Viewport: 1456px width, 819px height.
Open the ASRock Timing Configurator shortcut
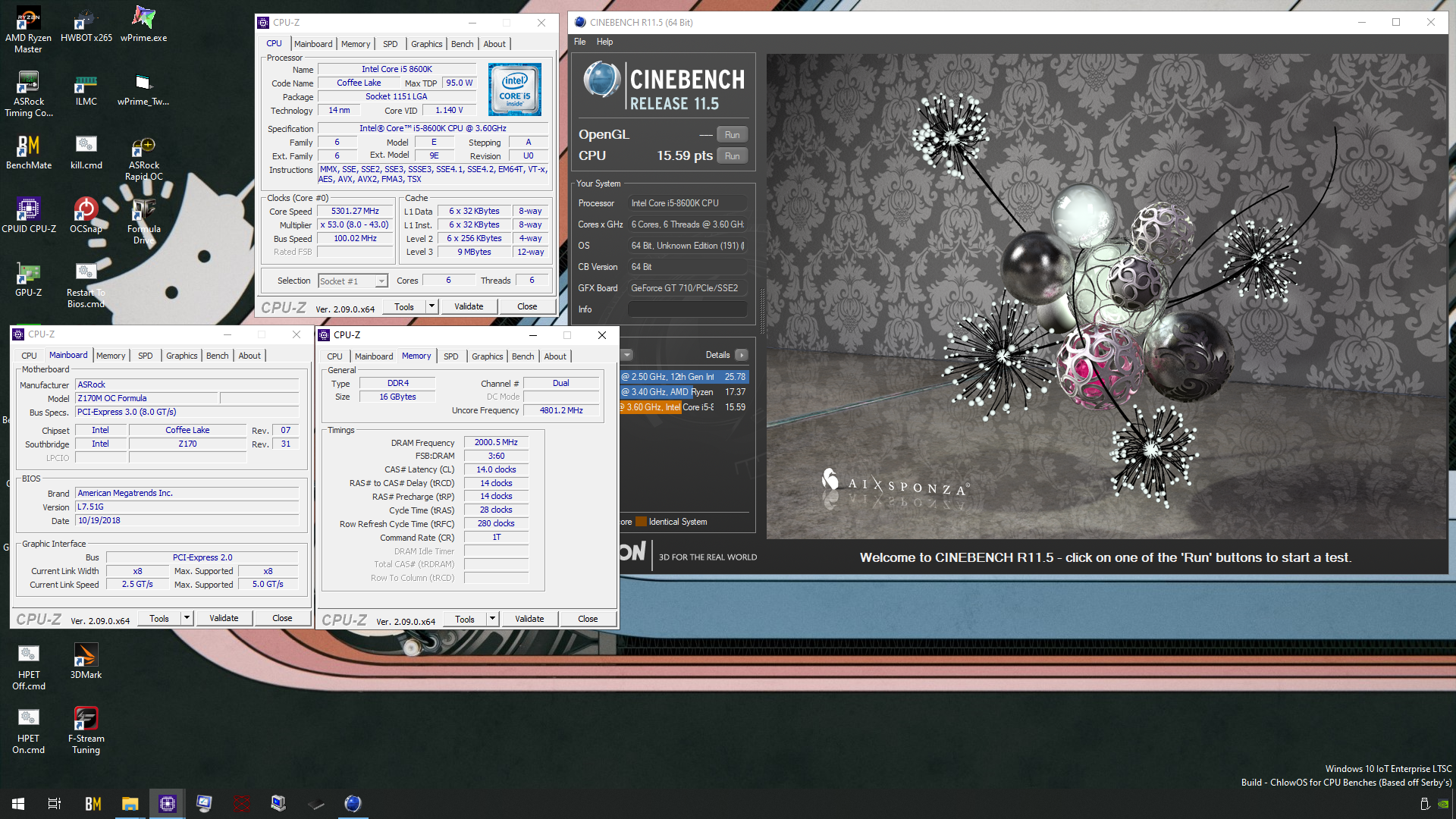[28, 93]
